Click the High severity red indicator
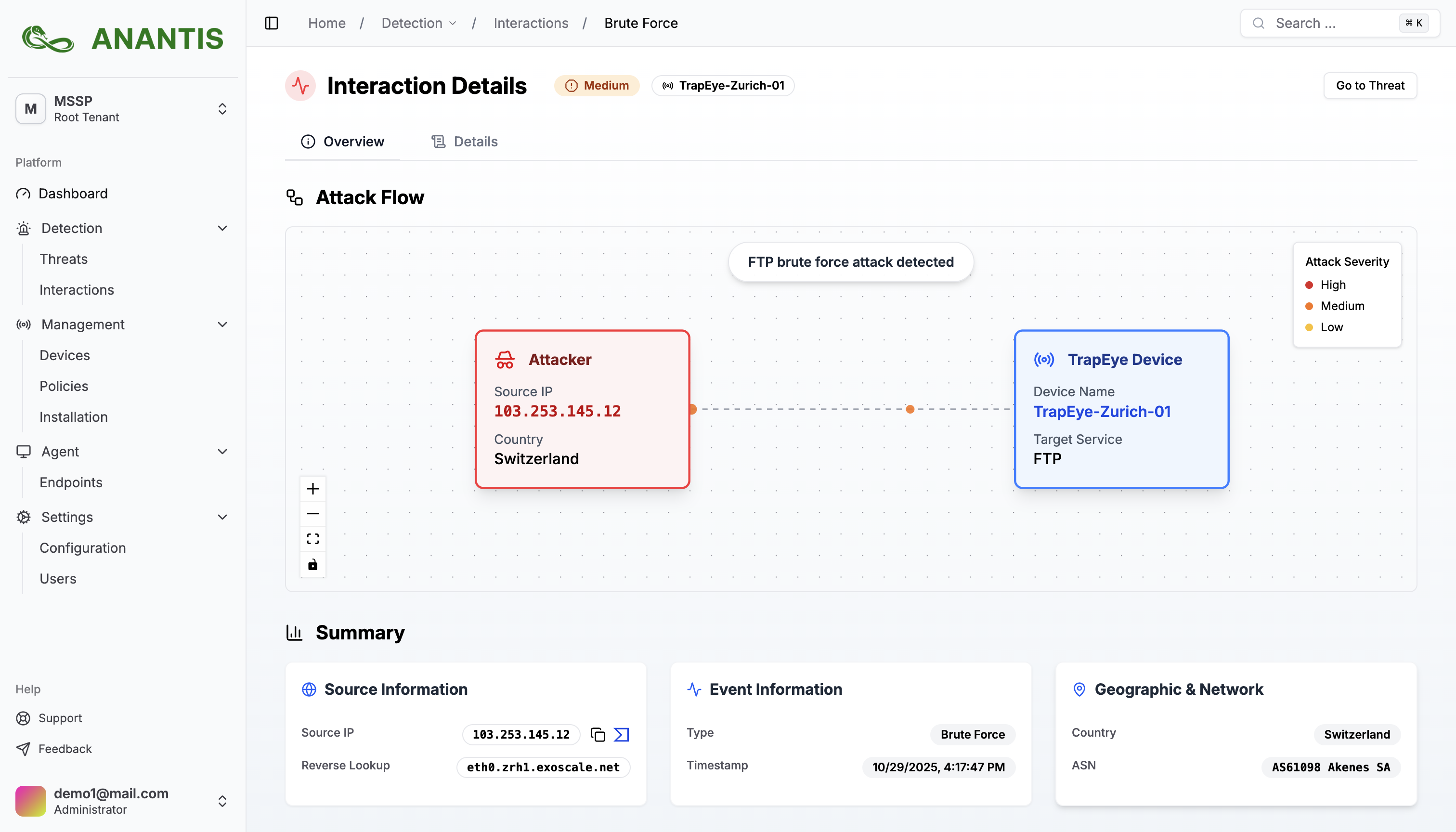Screen dimensions: 1456x832 pos(1309,285)
